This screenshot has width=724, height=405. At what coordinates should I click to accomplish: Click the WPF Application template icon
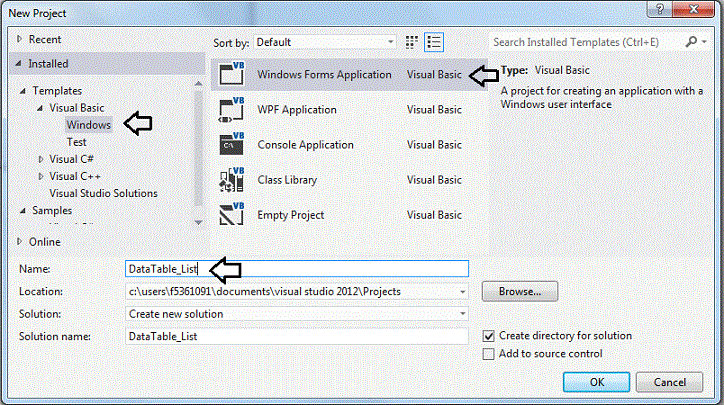point(231,109)
